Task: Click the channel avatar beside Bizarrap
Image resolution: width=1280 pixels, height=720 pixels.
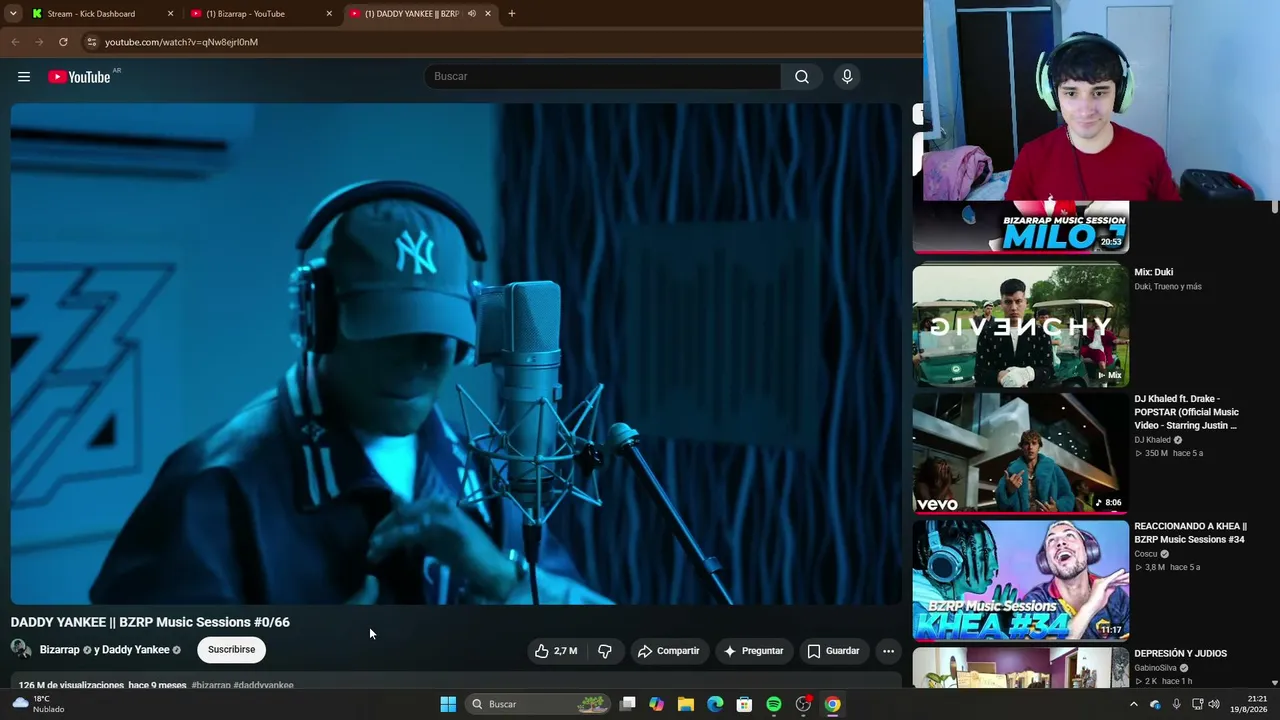Action: [x=21, y=649]
